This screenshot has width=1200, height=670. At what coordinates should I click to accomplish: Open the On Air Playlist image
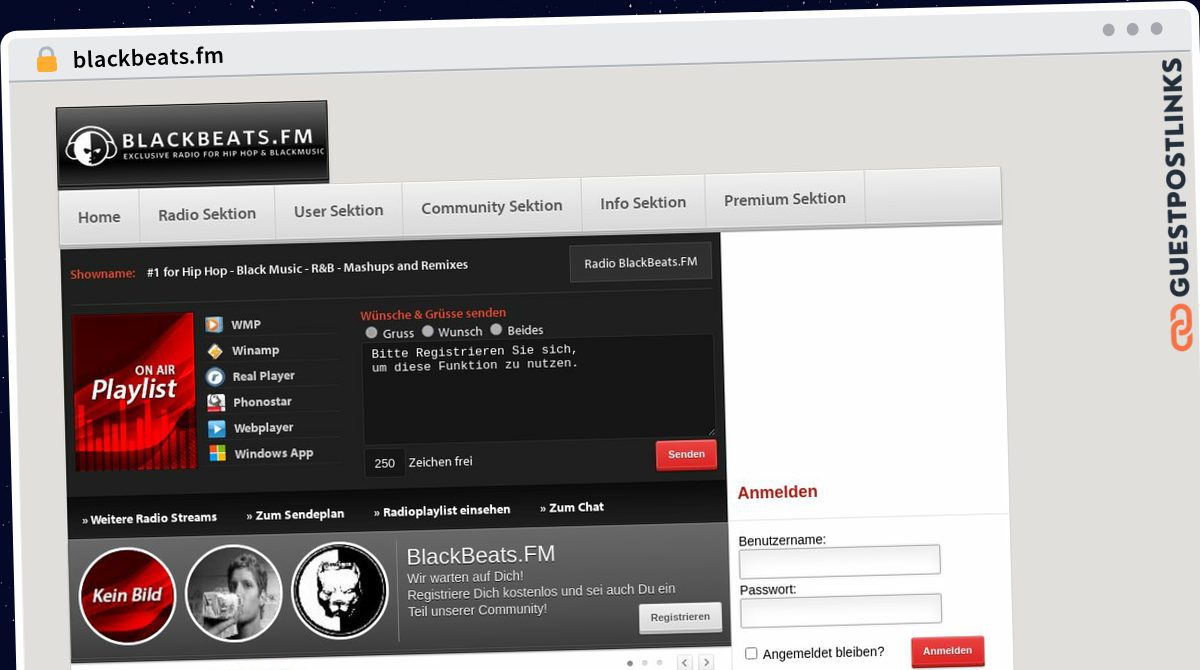coord(134,391)
